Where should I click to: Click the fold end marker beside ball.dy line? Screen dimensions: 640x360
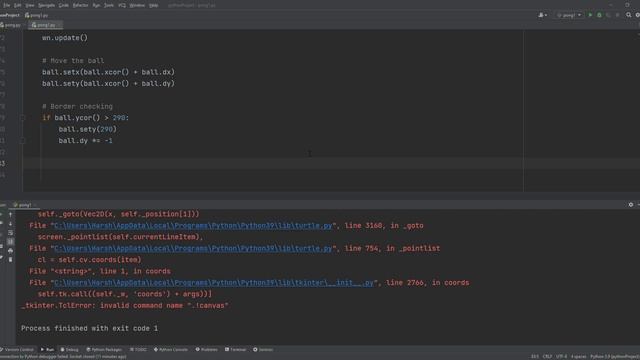(23, 140)
